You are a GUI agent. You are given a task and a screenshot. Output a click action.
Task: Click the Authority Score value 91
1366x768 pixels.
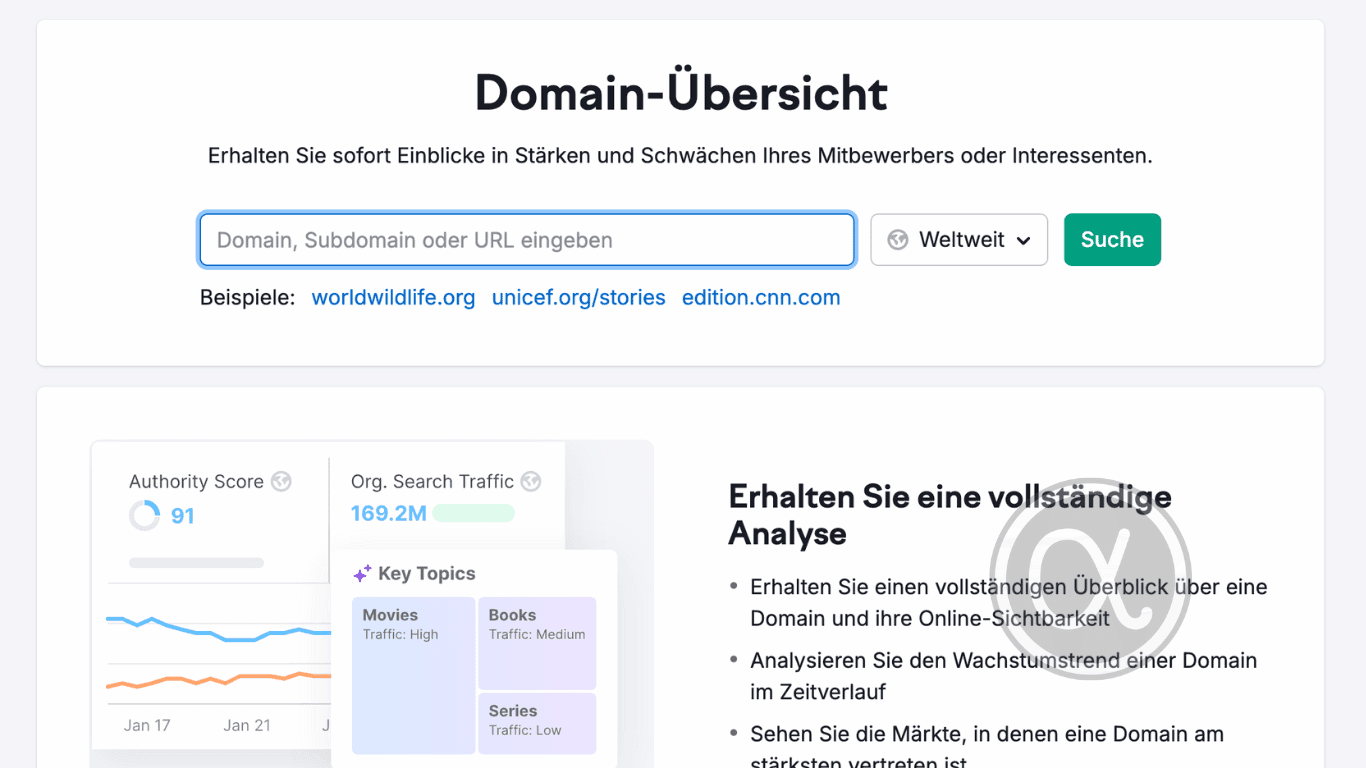tap(183, 516)
